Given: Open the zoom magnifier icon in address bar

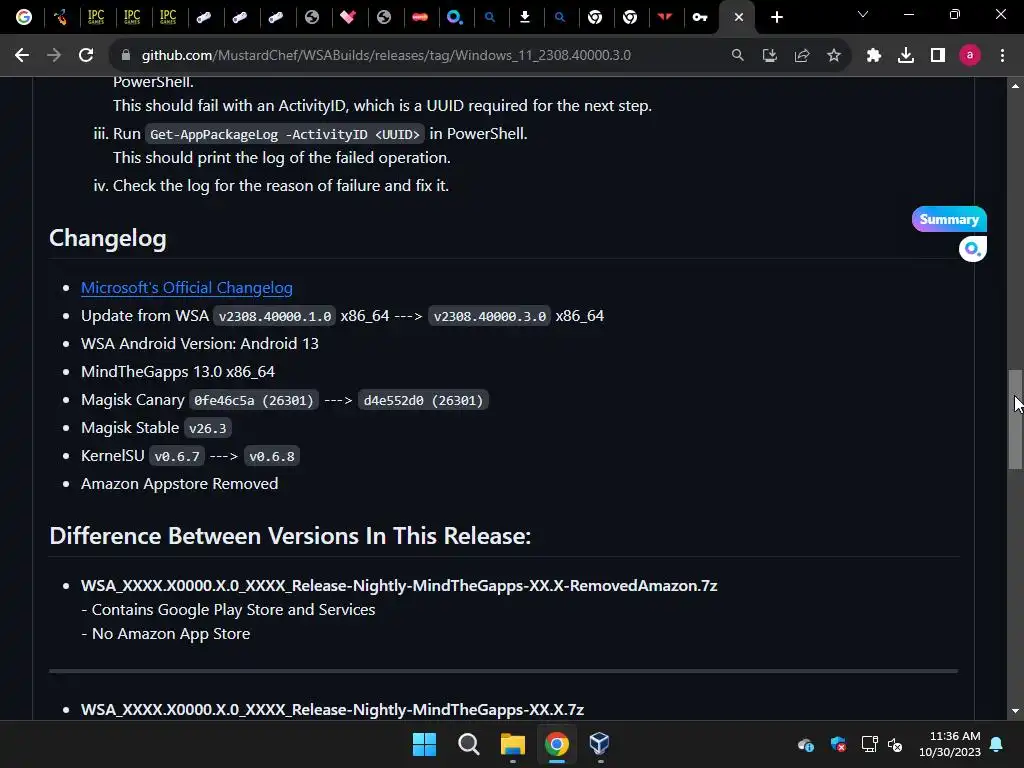Looking at the screenshot, I should click(x=737, y=56).
